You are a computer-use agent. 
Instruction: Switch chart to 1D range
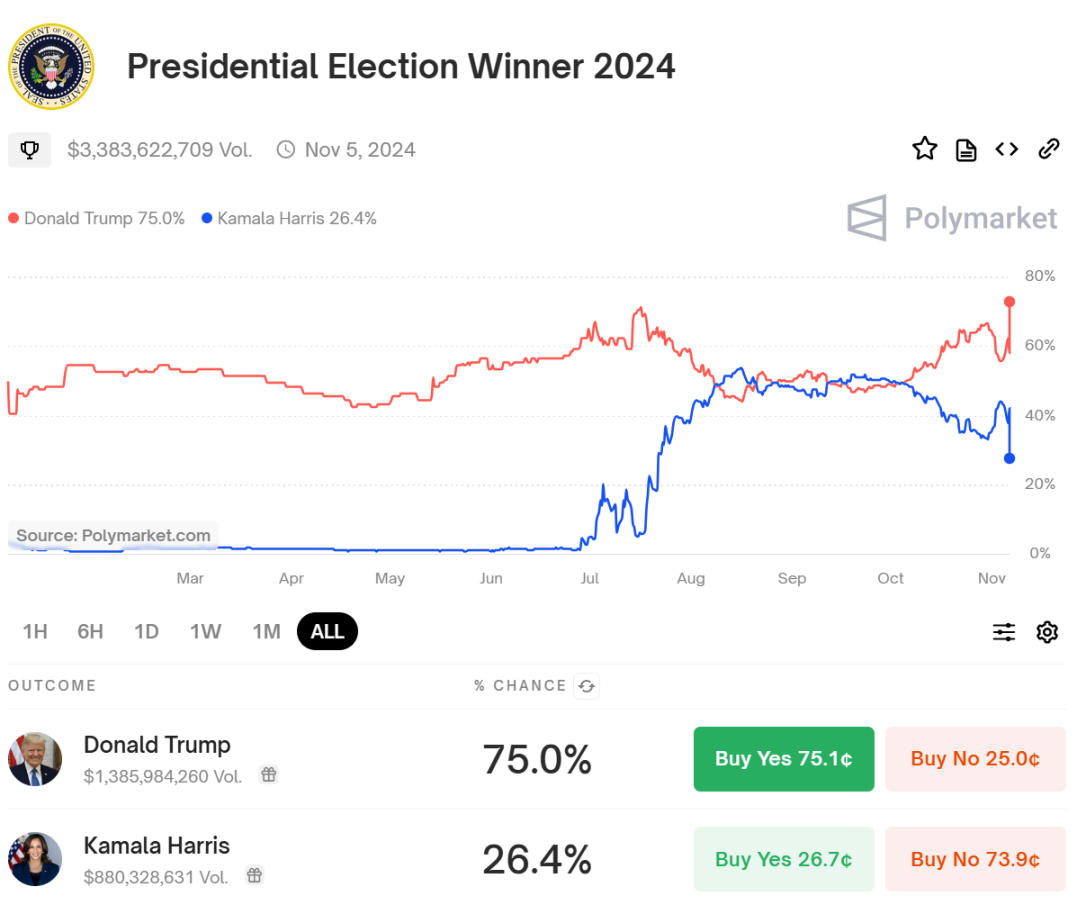pos(147,632)
